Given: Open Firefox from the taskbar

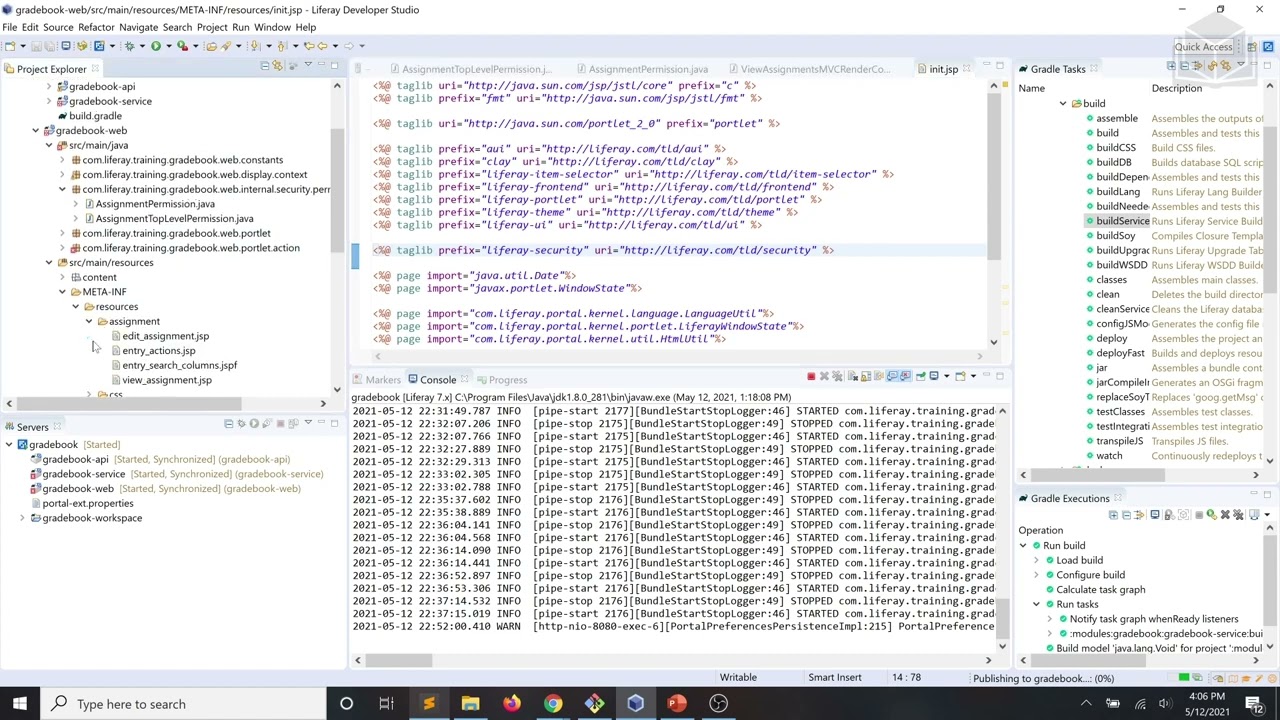Looking at the screenshot, I should 511,704.
